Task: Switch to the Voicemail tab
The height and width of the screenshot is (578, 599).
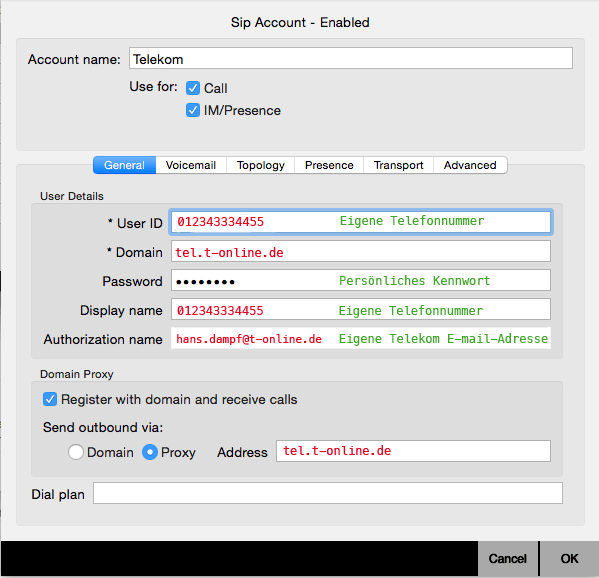Action: click(191, 165)
